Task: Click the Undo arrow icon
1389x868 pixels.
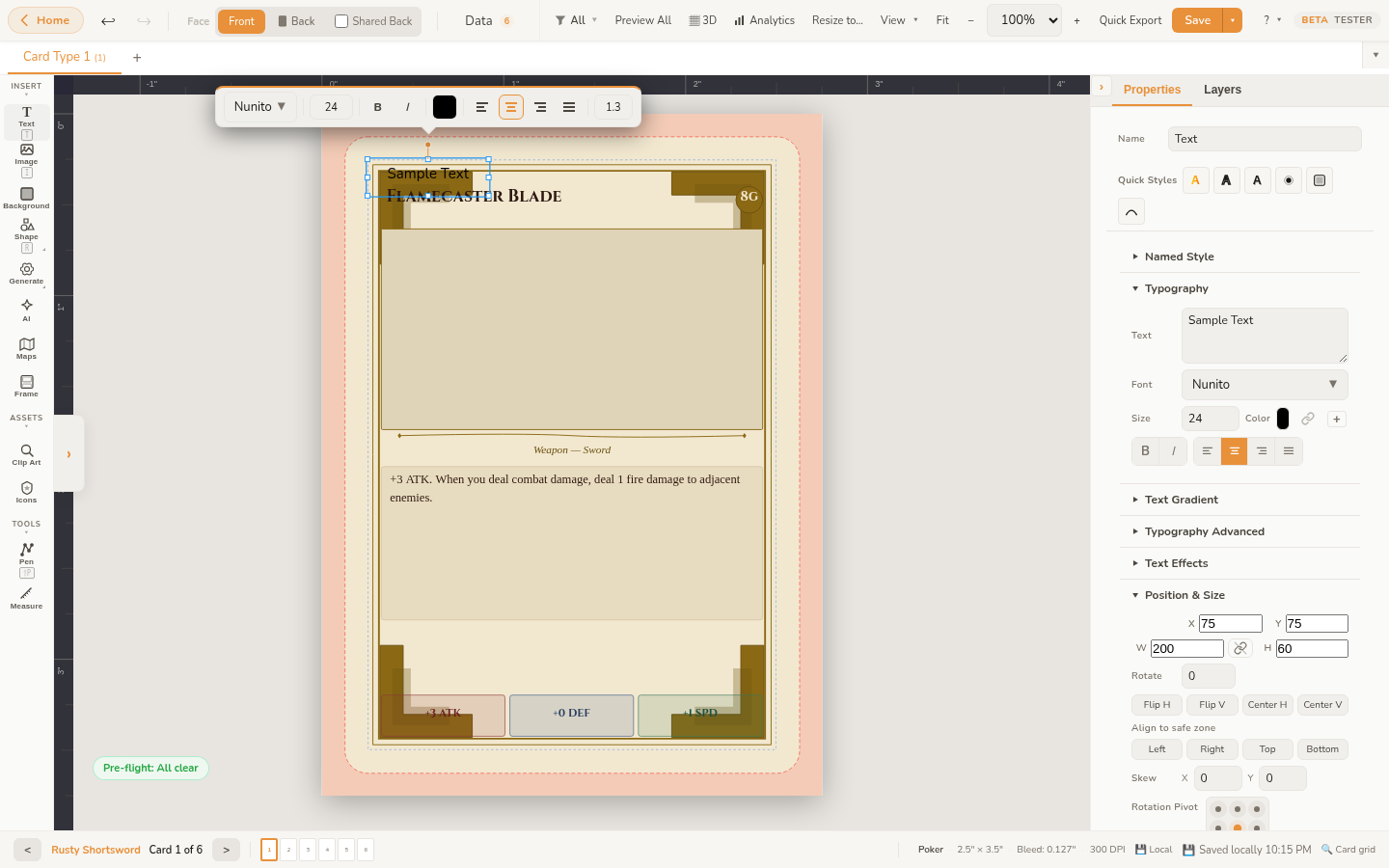Action: point(108,20)
